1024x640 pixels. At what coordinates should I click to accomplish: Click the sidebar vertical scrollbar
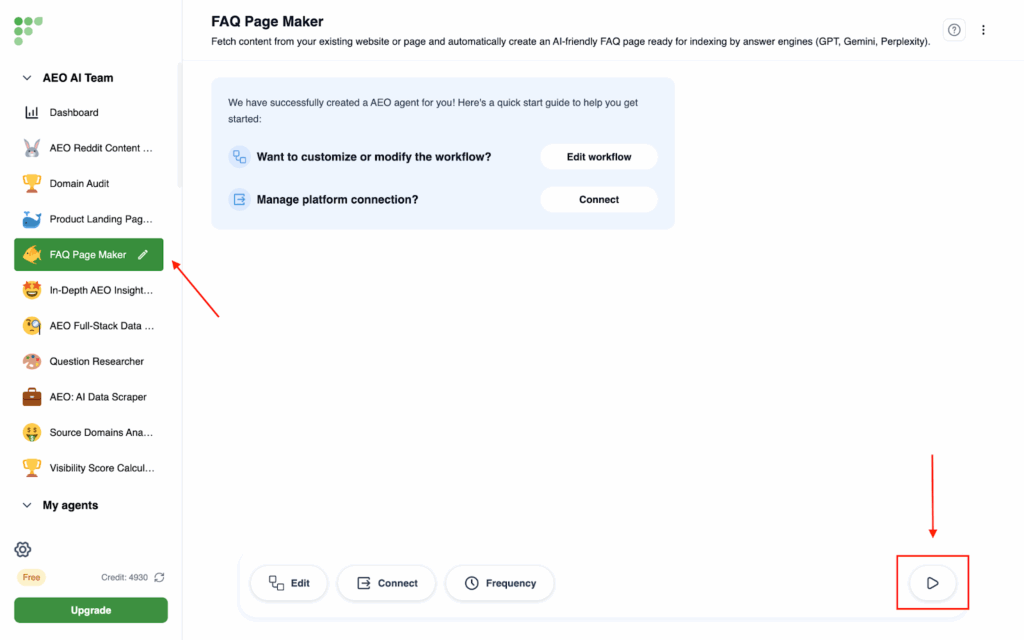[180, 125]
